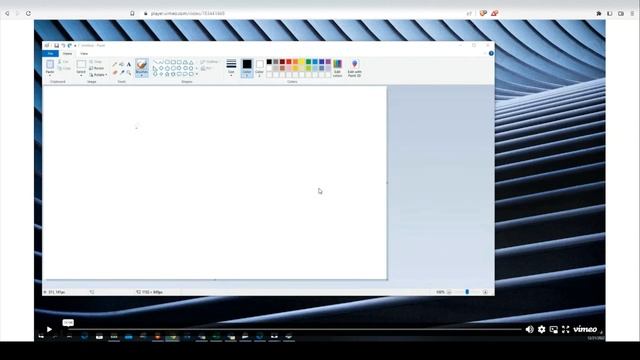Viewport: 640px width, 360px height.
Task: Click the Resize command in Image group
Action: [96, 68]
